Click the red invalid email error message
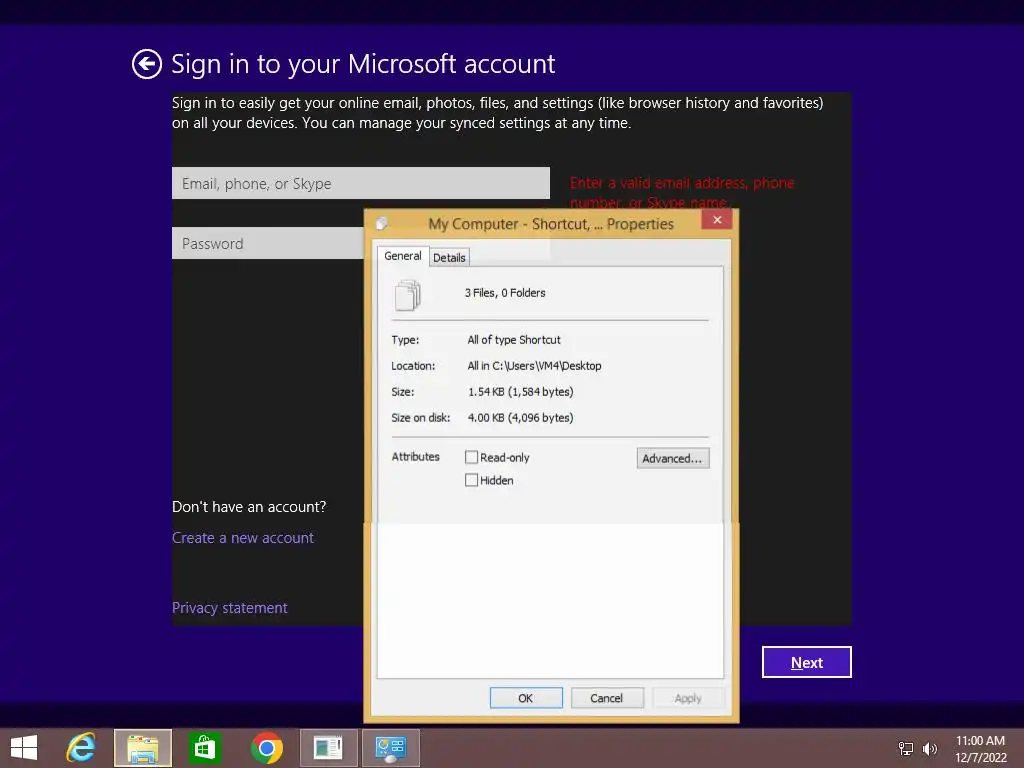Image resolution: width=1024 pixels, height=768 pixels. (x=682, y=193)
